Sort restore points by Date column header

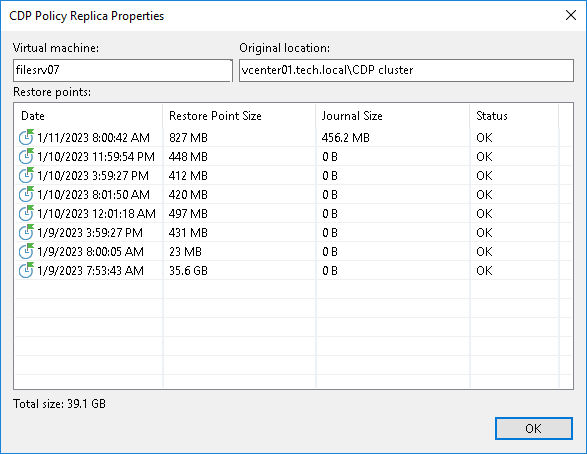click(x=88, y=116)
